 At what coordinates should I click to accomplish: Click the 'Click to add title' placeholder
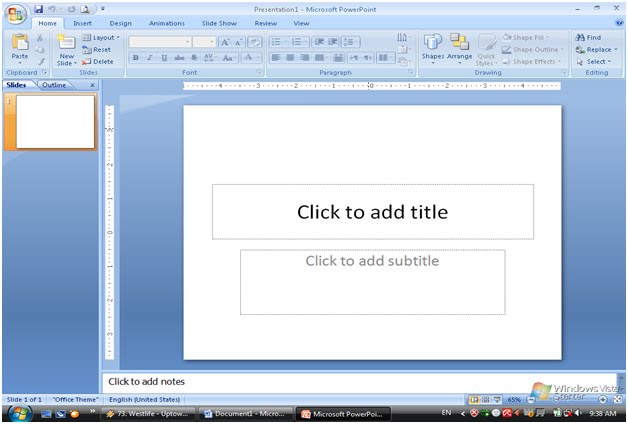click(x=373, y=212)
